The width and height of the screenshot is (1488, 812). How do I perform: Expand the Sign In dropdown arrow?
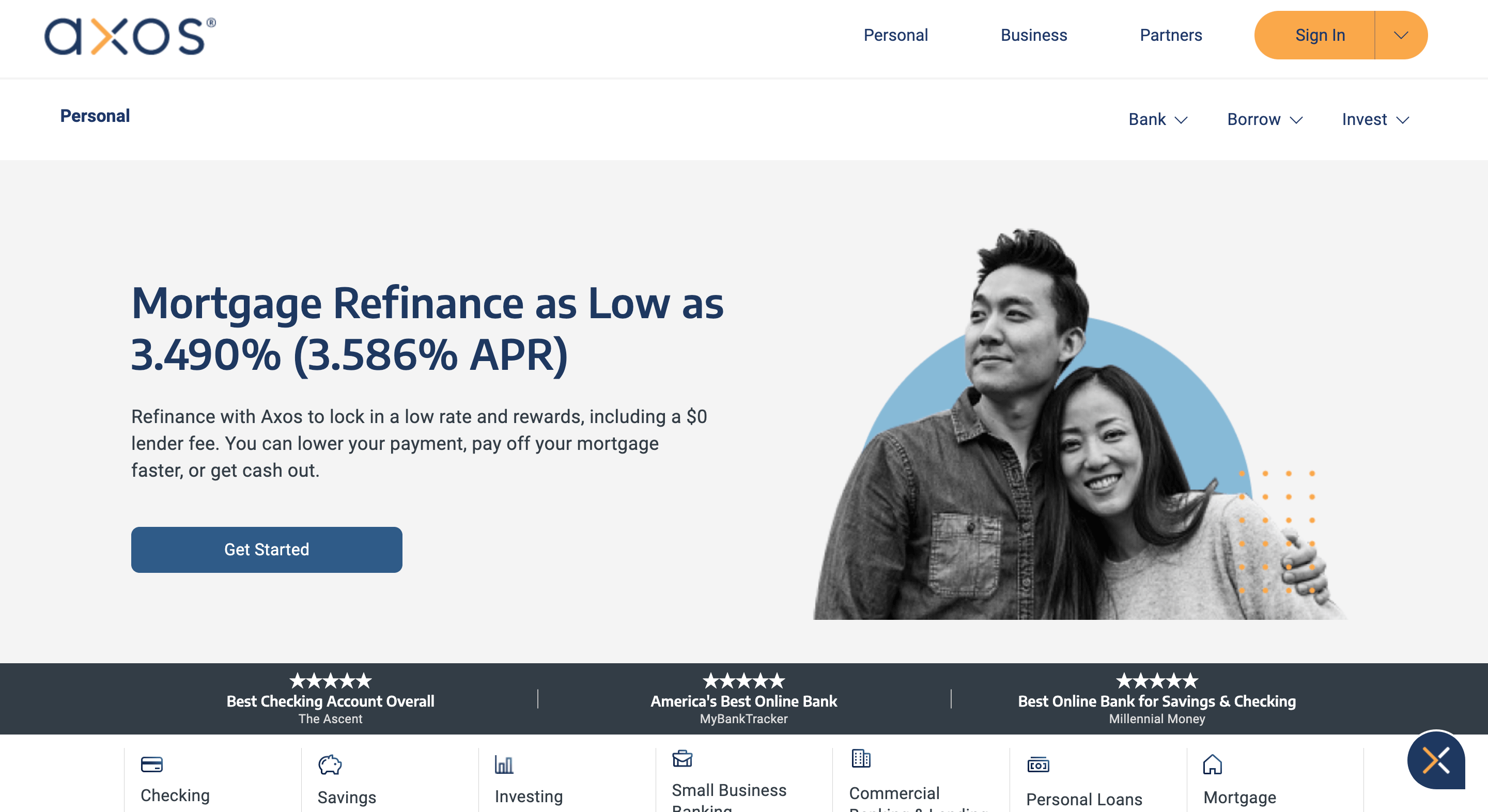tap(1401, 35)
